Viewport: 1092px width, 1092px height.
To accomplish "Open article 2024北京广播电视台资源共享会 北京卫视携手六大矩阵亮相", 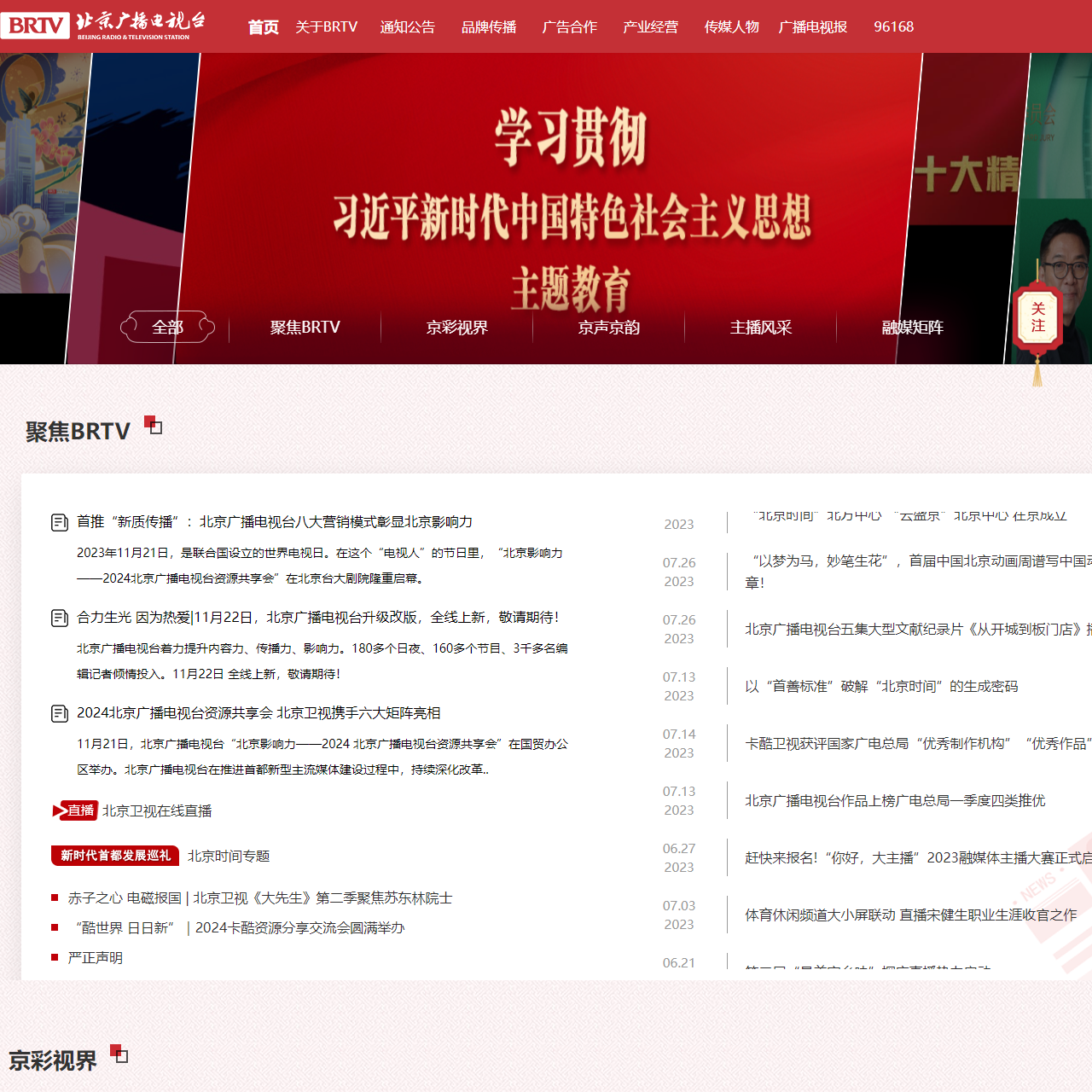I will click(258, 713).
